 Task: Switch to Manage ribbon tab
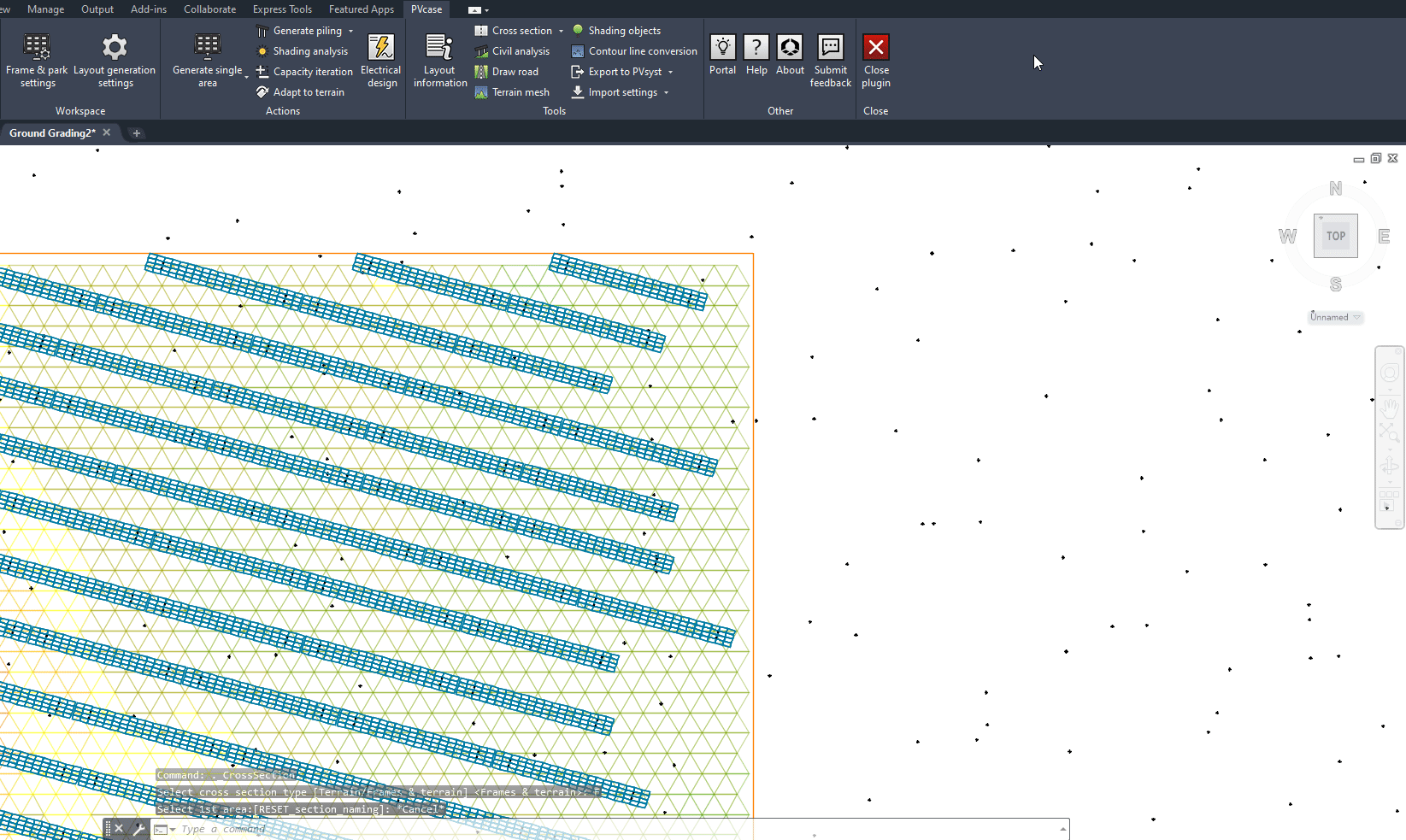[x=46, y=9]
